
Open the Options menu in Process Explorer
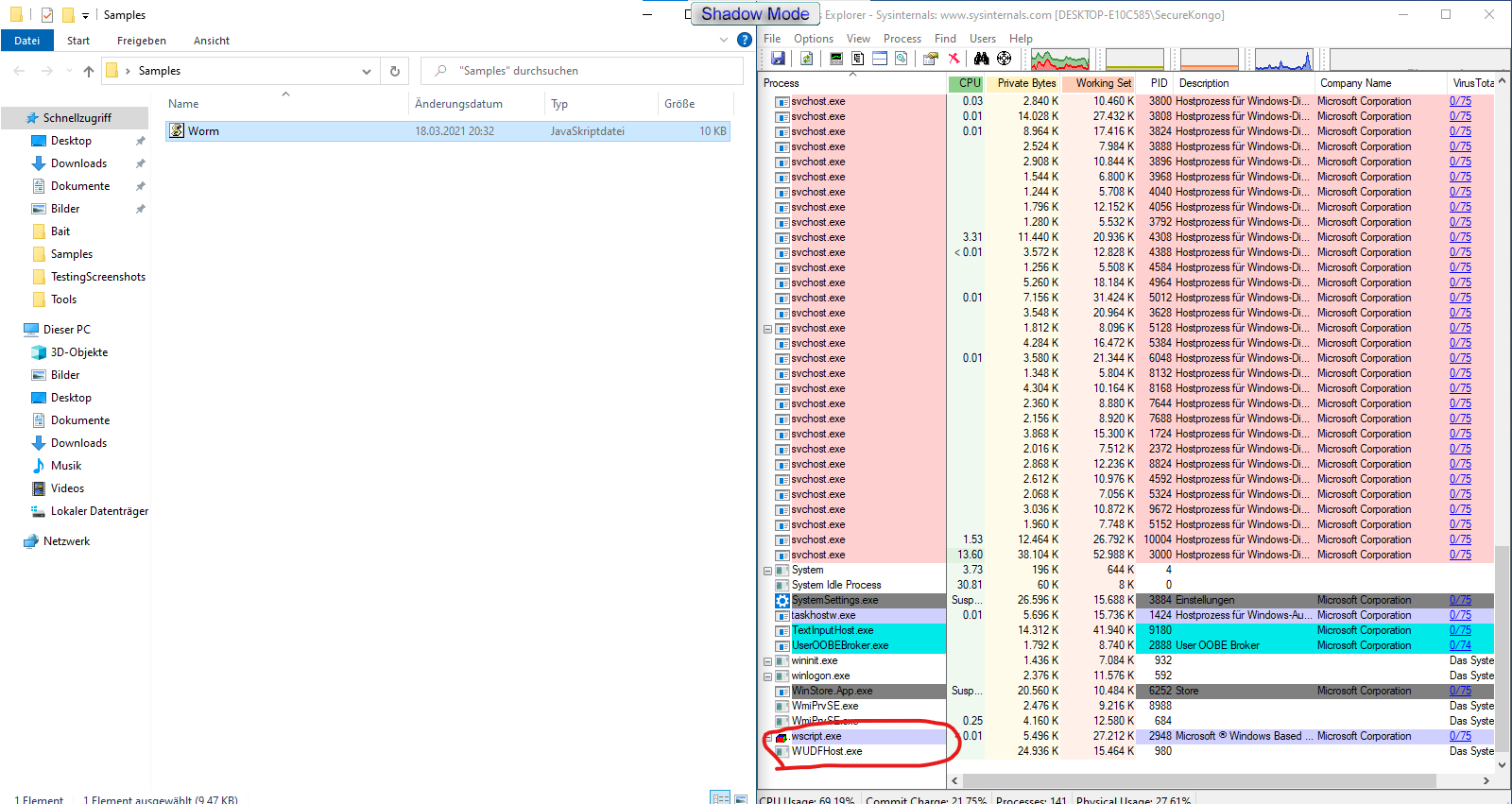[x=813, y=39]
